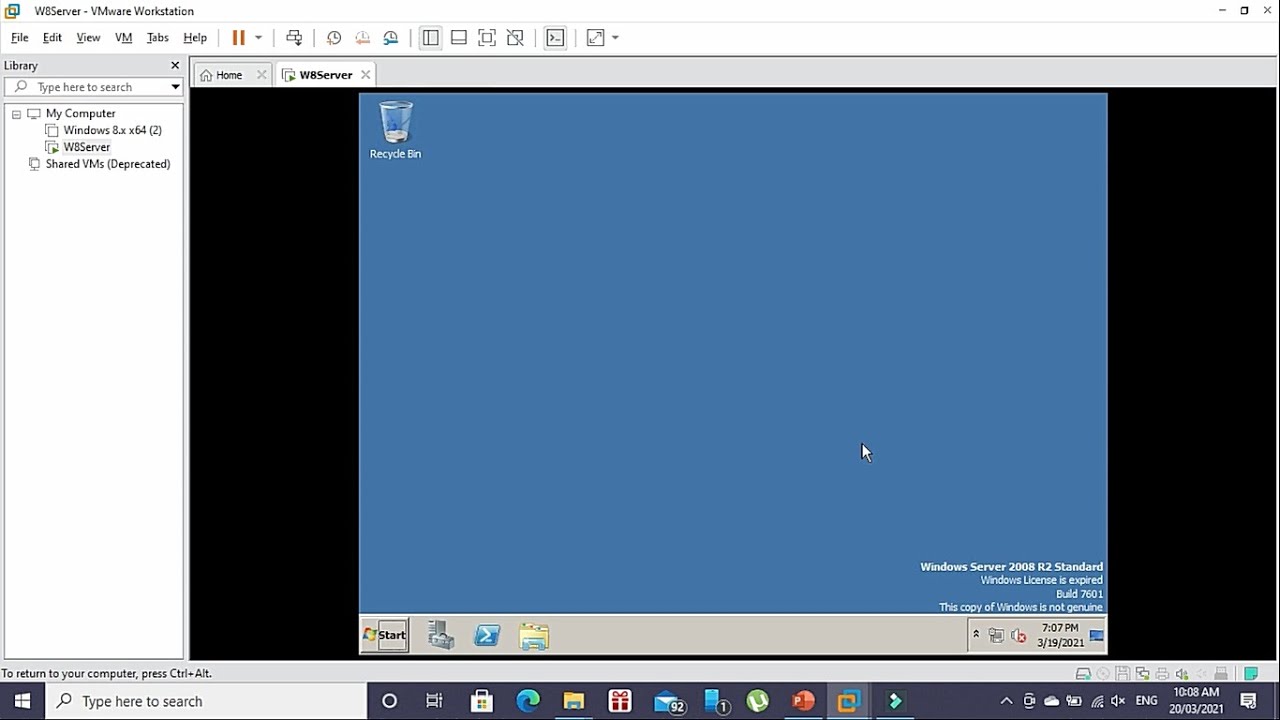The height and width of the screenshot is (720, 1280).
Task: Open the File menu
Action: 20,38
